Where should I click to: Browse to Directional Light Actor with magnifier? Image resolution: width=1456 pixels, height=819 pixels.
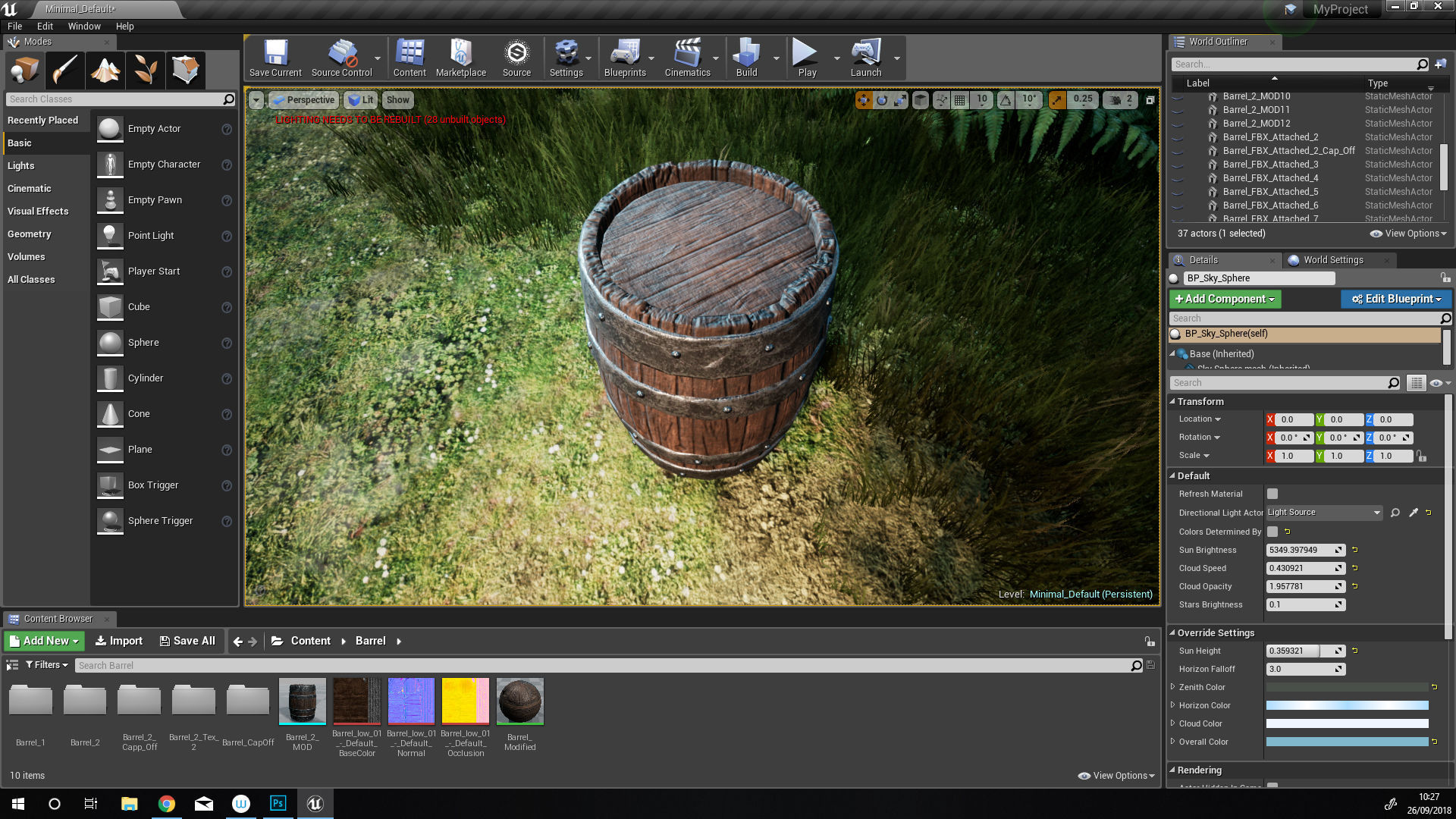click(1395, 513)
